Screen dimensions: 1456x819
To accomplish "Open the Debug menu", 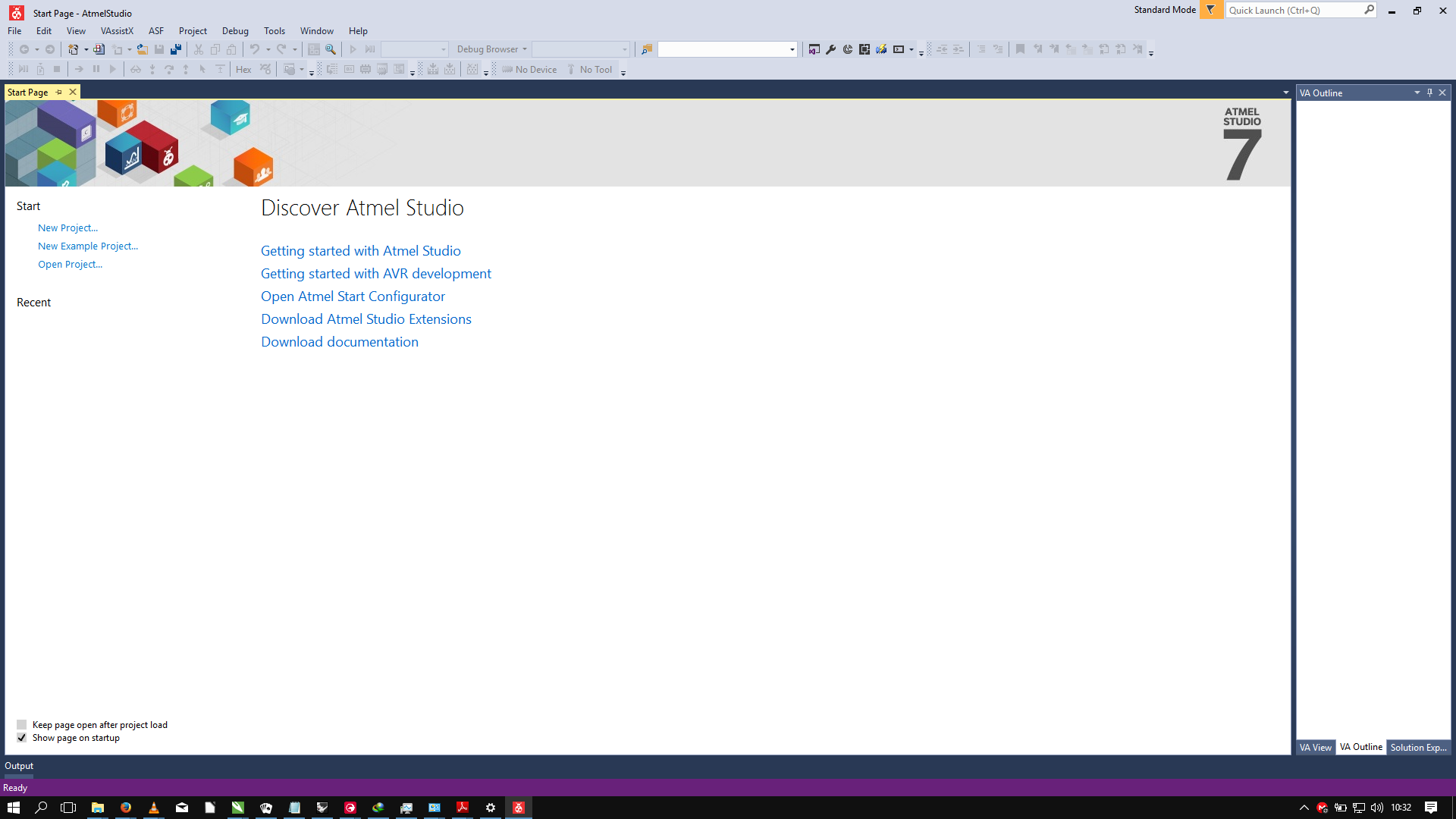I will point(235,31).
